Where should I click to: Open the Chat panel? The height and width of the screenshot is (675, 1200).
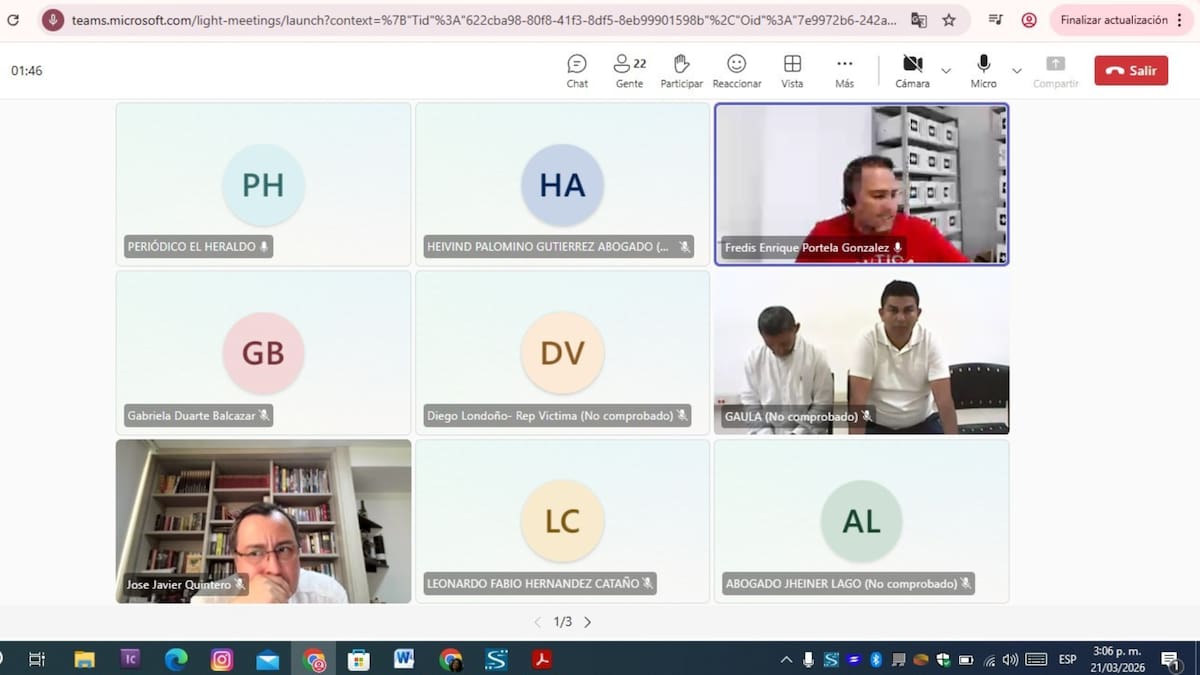577,70
